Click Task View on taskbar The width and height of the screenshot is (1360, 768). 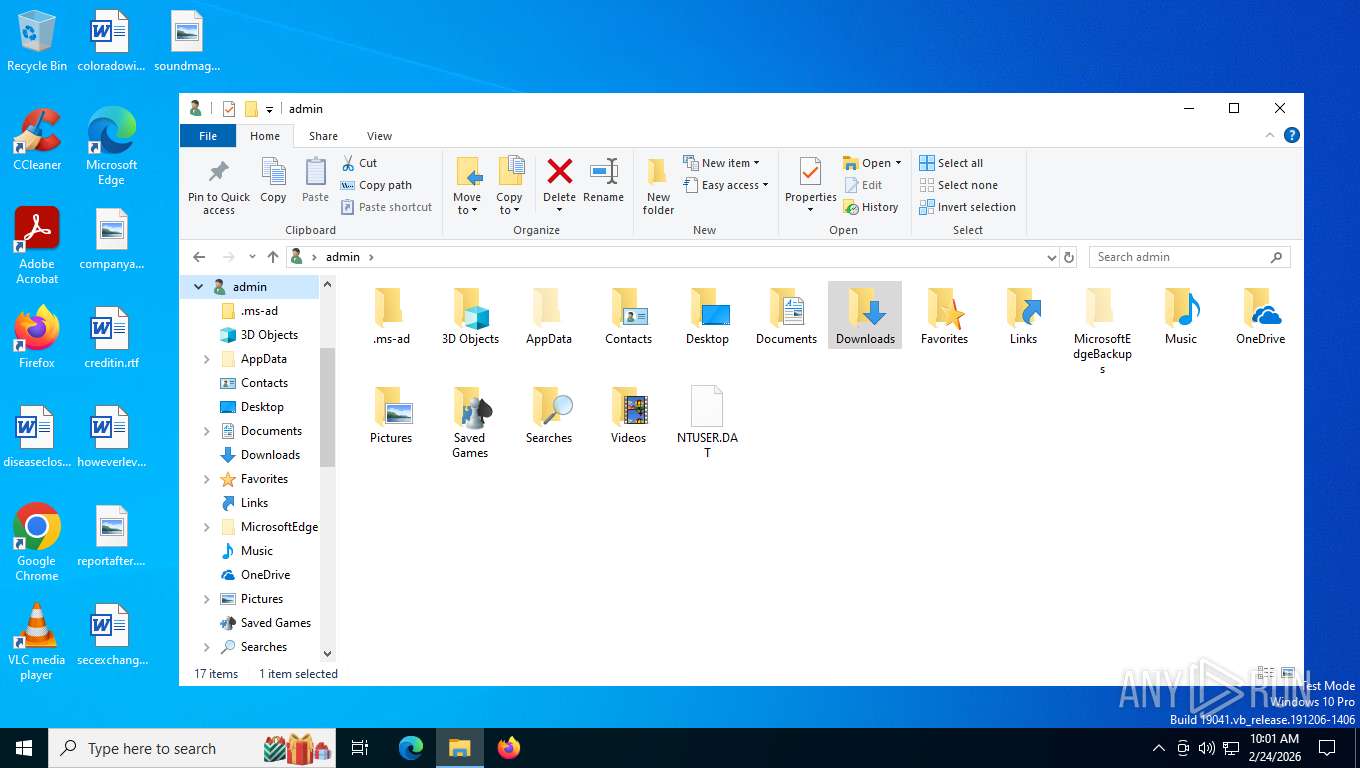360,748
